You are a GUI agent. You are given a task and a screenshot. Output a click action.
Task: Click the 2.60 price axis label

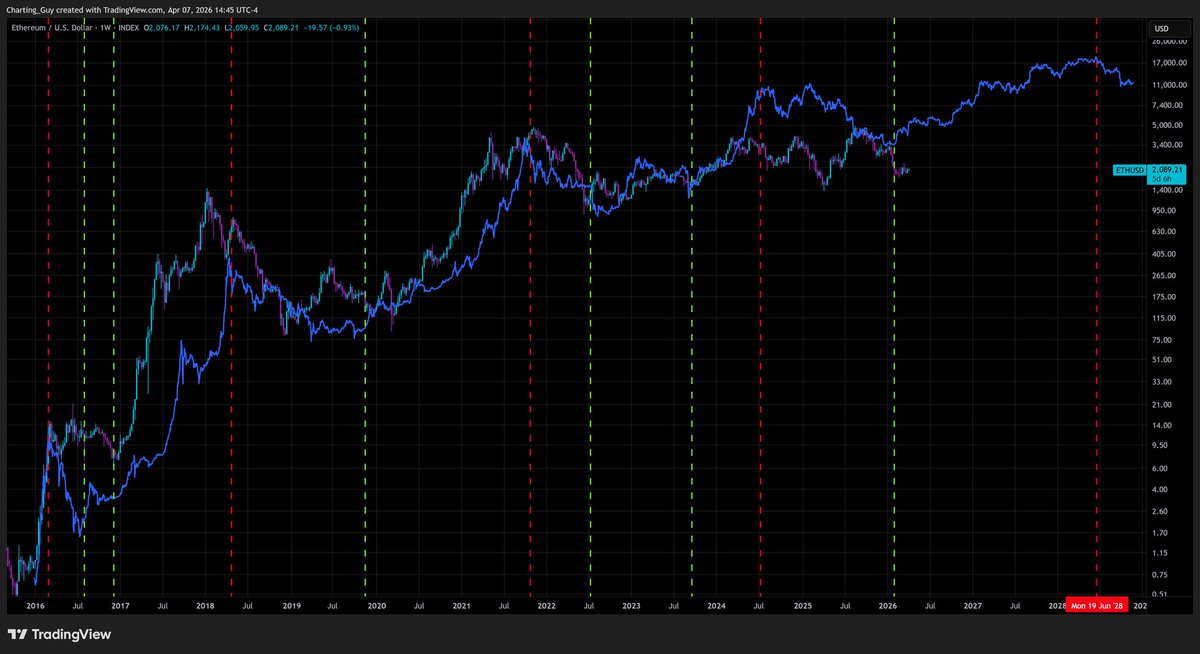[x=1160, y=511]
